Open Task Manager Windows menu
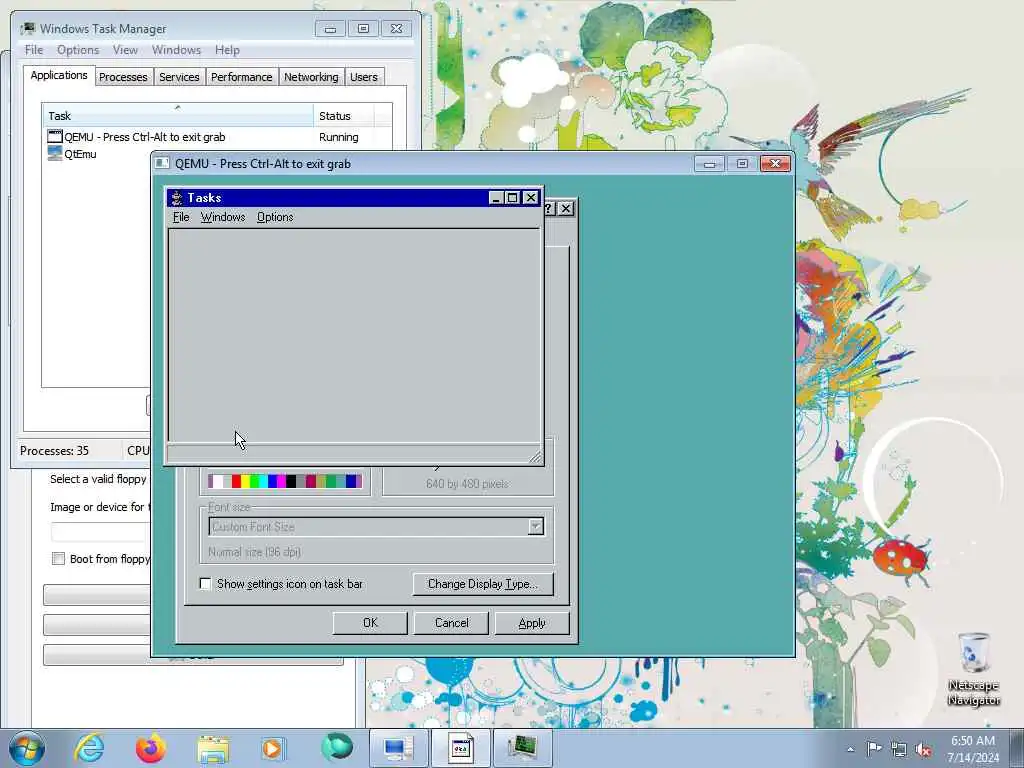This screenshot has width=1024, height=768. [x=176, y=50]
